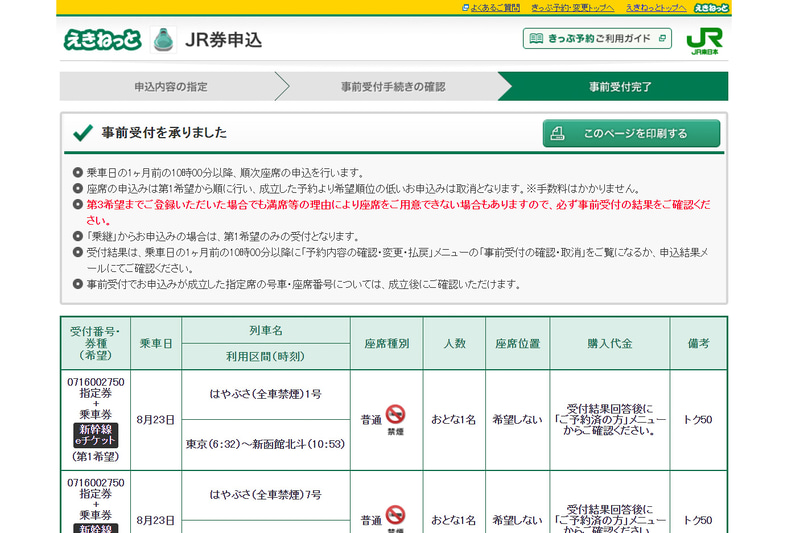Screen dimensions: 800x533
Task: Click the 号車・座席番号 bullet line
Action: point(304,284)
